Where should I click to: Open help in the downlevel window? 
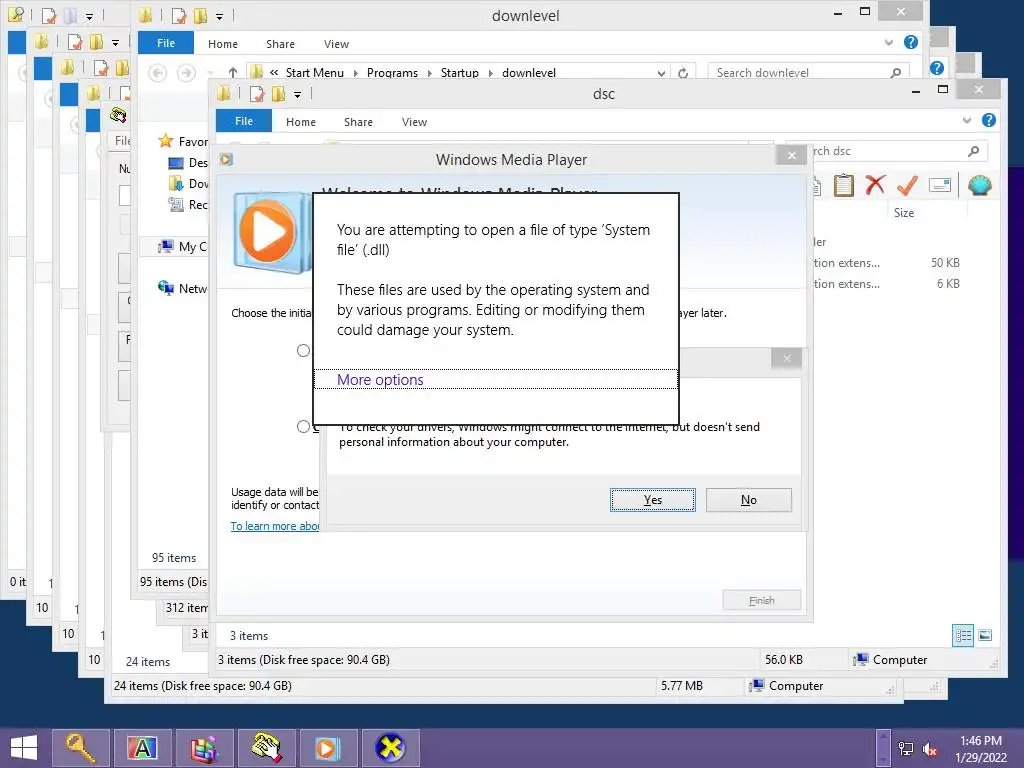point(910,42)
